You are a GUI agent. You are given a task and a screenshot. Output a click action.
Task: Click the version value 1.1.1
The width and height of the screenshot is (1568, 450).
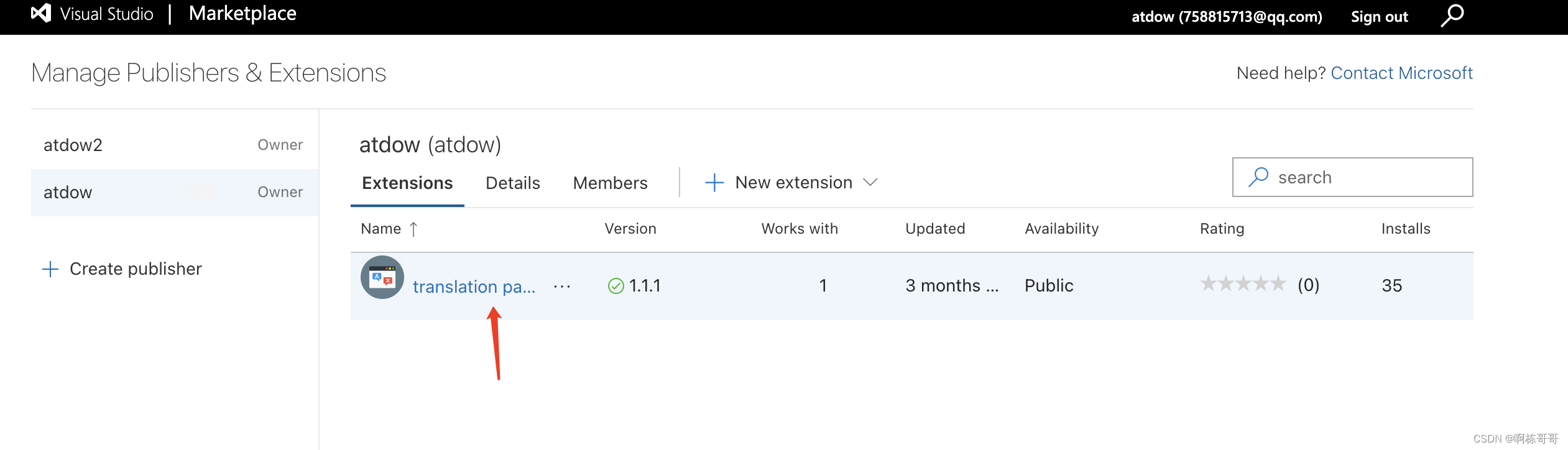click(x=645, y=286)
